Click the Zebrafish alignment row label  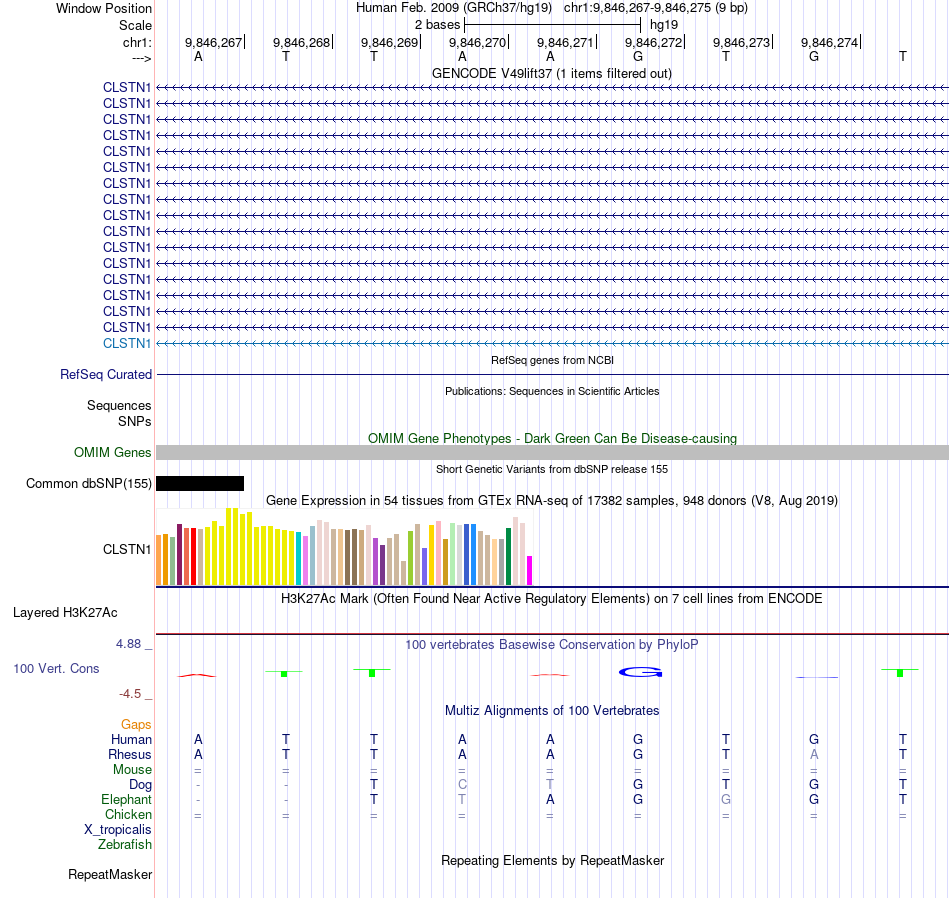(x=125, y=844)
